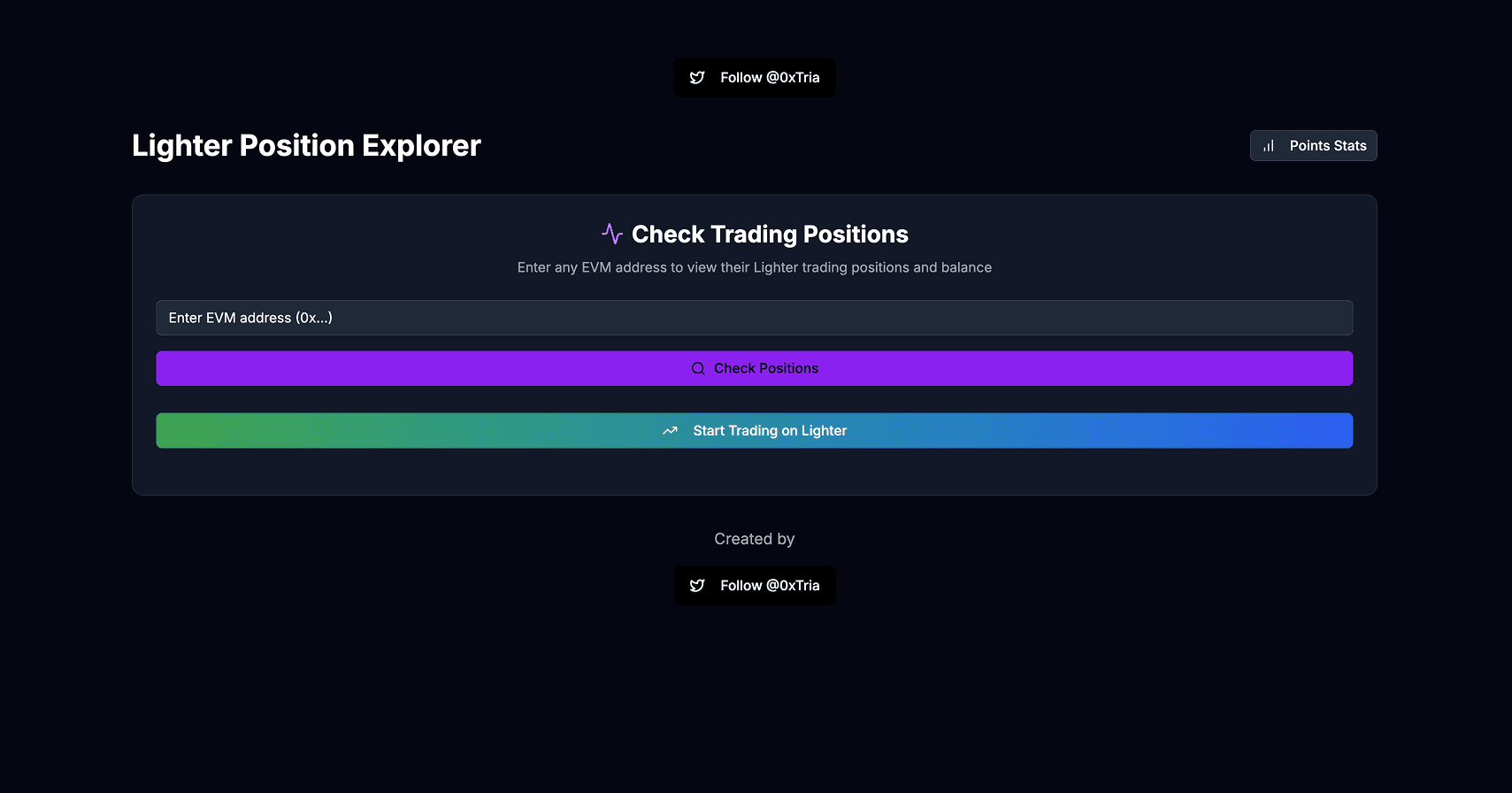This screenshot has height=793, width=1512.
Task: Open the Points Stats page
Action: pos(1313,146)
